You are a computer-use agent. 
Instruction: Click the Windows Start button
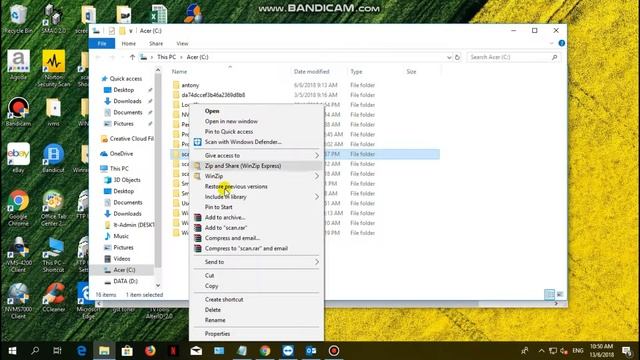point(12,351)
